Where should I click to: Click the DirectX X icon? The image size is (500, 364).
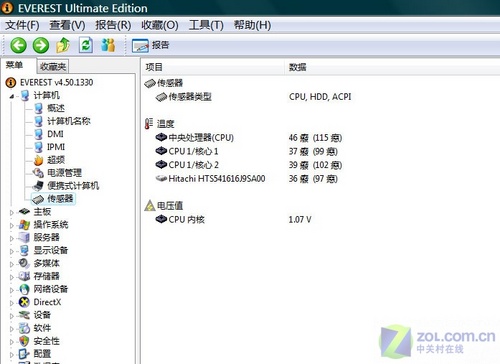point(24,302)
